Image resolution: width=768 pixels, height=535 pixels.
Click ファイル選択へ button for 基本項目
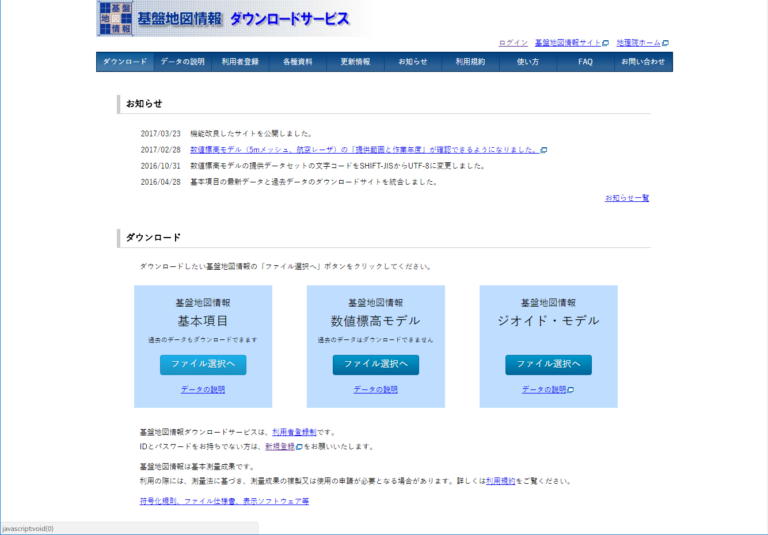tap(203, 364)
